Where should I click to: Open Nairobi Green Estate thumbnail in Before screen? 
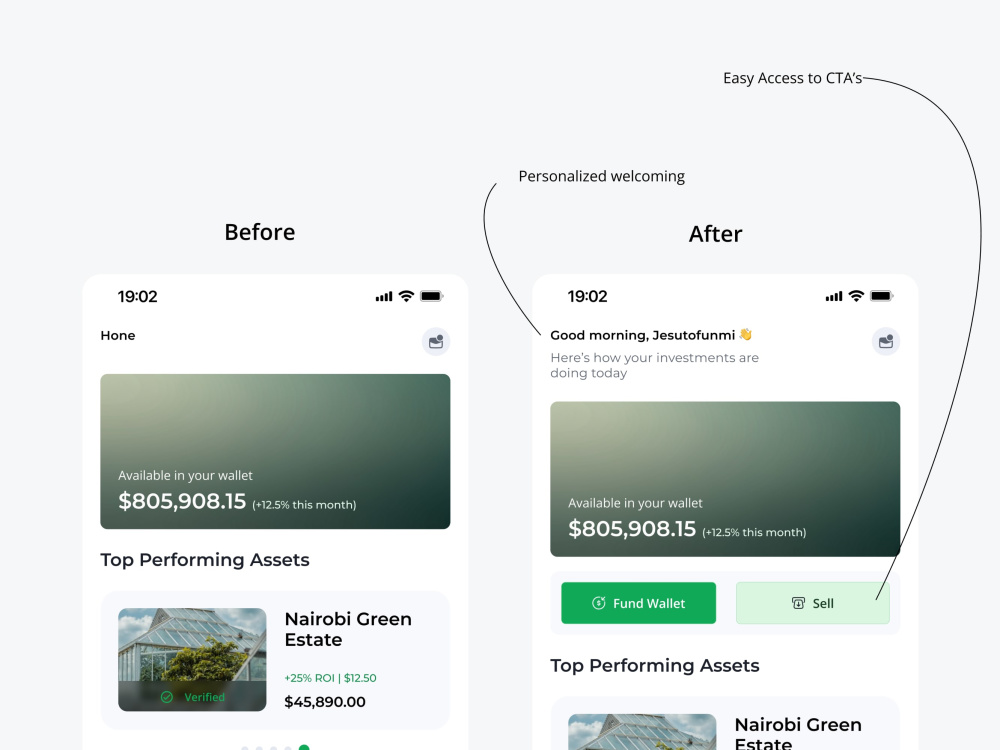click(x=192, y=659)
